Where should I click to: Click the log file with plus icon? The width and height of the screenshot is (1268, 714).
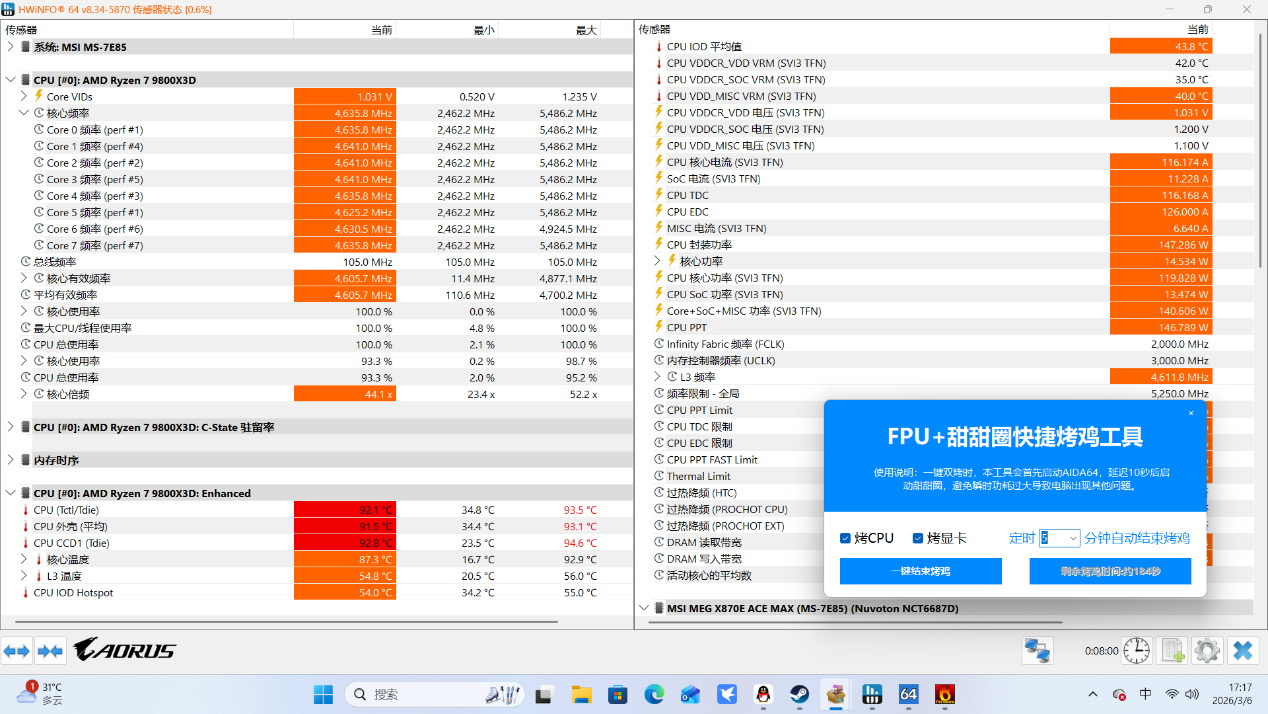pos(1173,651)
